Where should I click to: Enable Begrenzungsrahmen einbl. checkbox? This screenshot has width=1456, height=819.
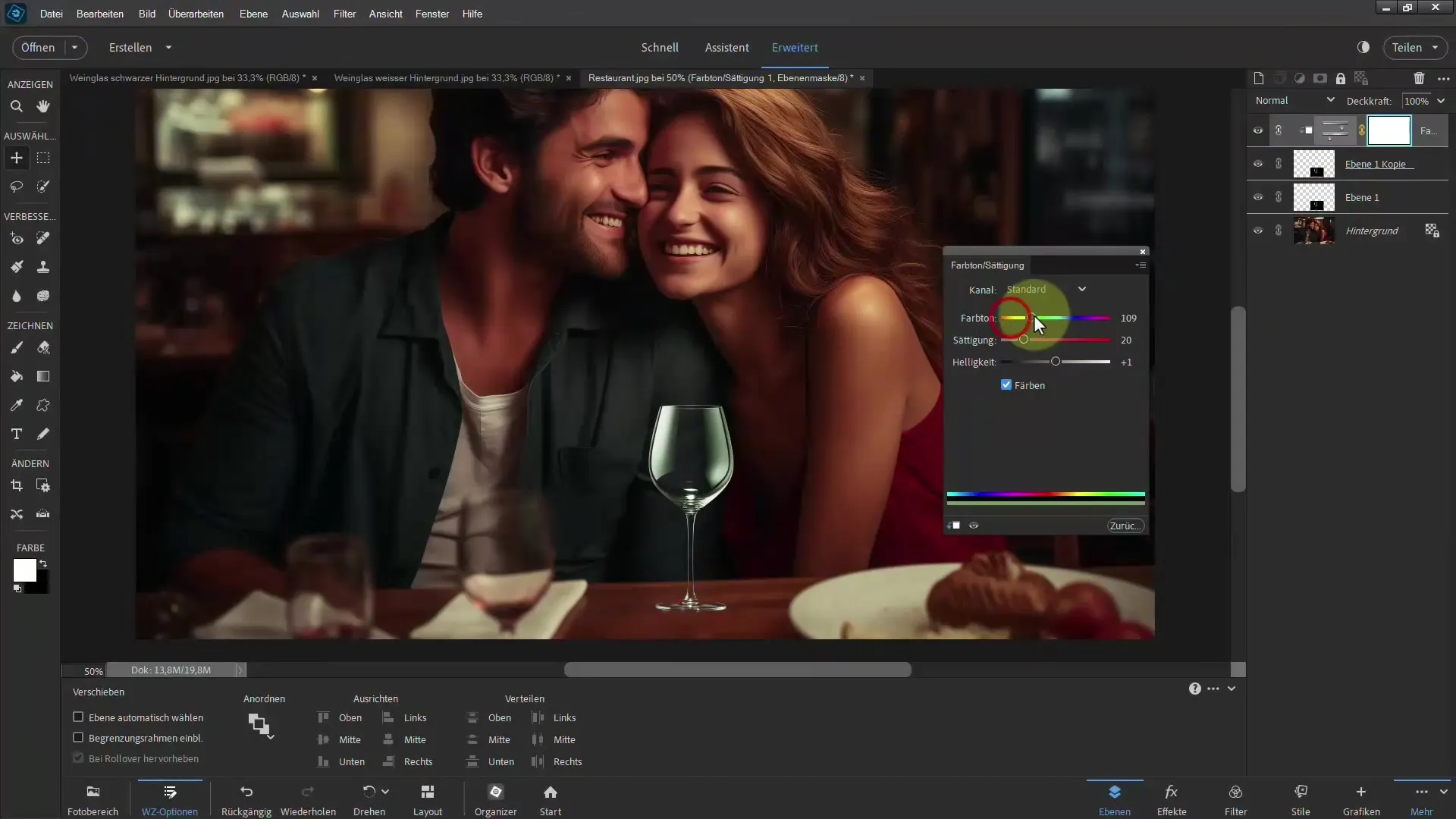77,737
